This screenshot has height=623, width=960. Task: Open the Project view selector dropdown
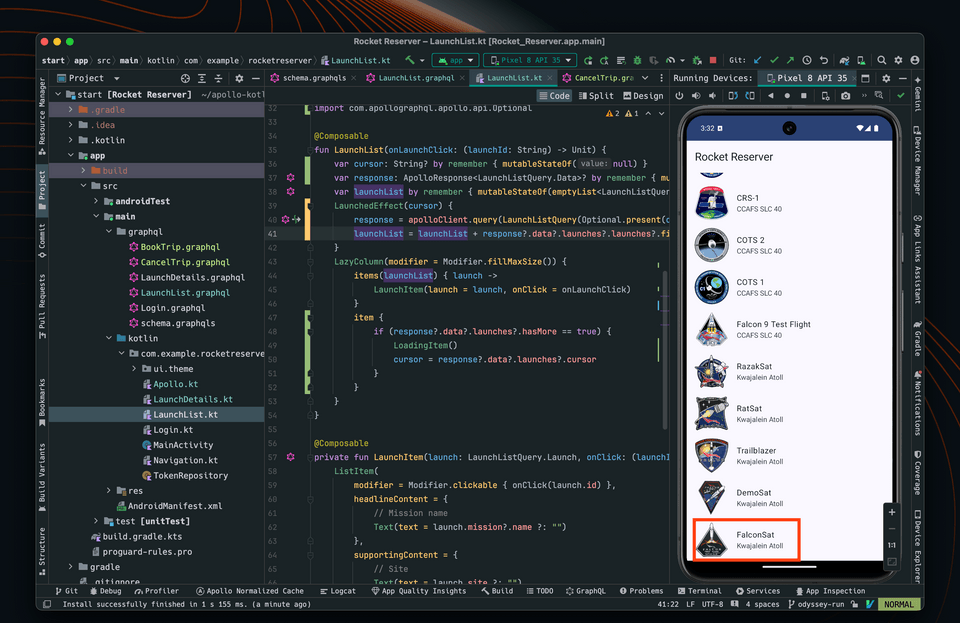(x=88, y=78)
